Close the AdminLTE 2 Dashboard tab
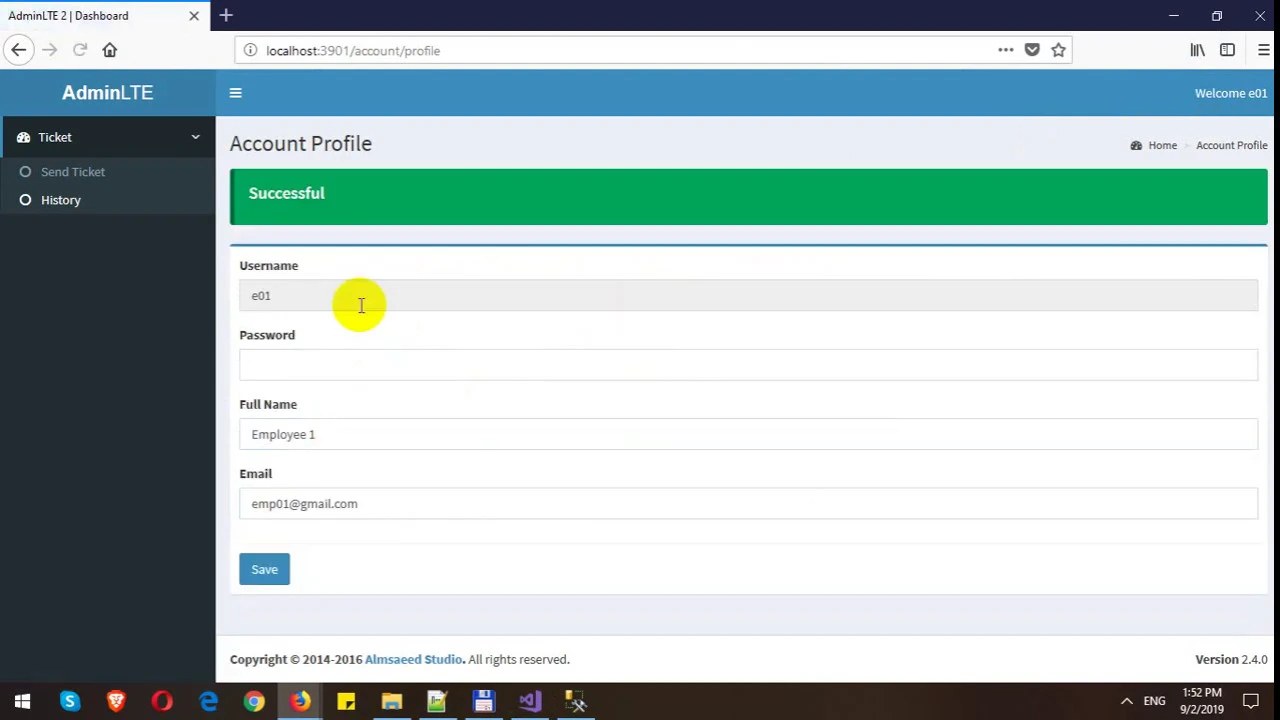 194,16
